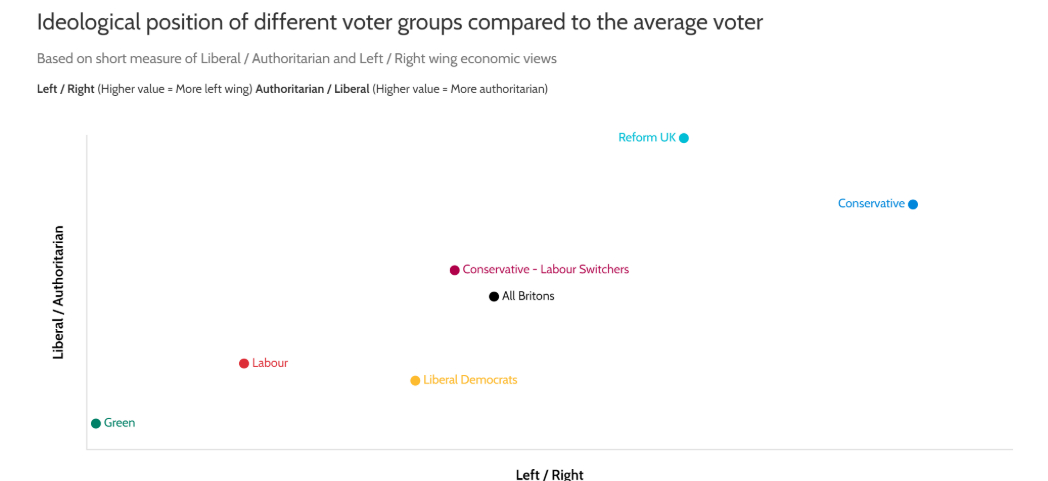Click the subtitle starting 'Based on short measure'
This screenshot has height=481, width=1048.
[296, 59]
